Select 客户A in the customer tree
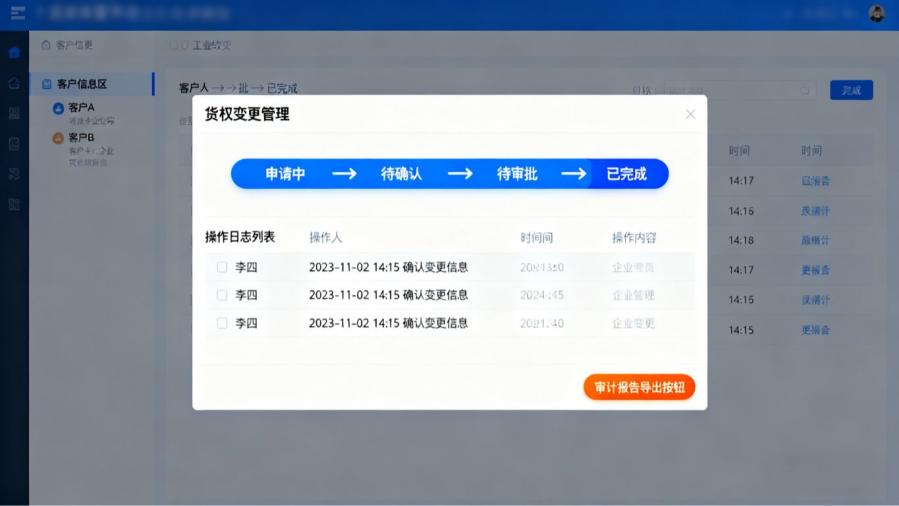The height and width of the screenshot is (506, 899). coord(82,107)
